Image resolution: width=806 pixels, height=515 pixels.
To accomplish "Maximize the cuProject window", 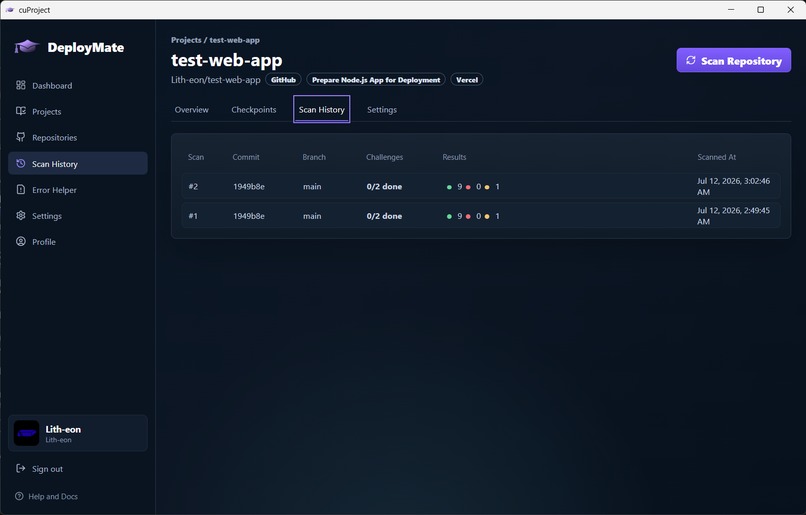I will pyautogui.click(x=761, y=10).
